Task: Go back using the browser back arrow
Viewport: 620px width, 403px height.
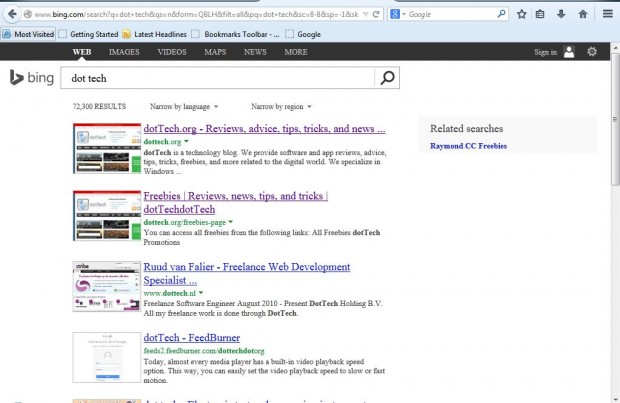Action: click(x=12, y=14)
